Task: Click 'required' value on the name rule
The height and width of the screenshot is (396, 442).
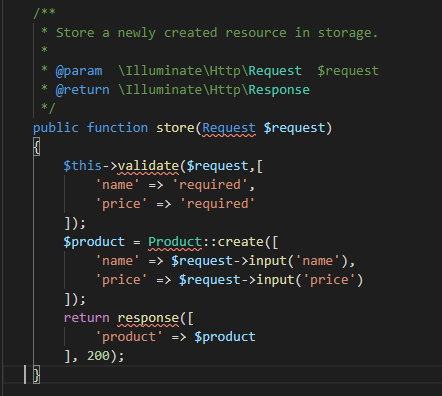Action: (x=210, y=185)
